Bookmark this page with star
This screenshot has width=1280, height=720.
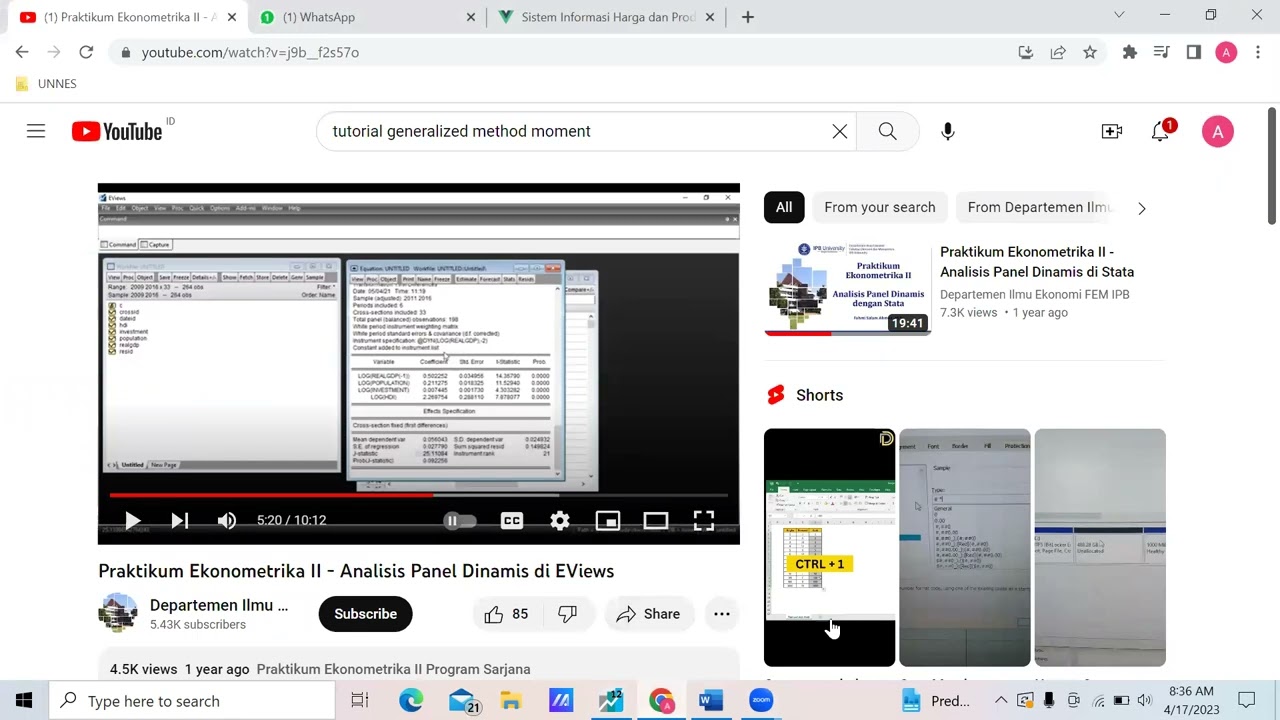[x=1090, y=52]
